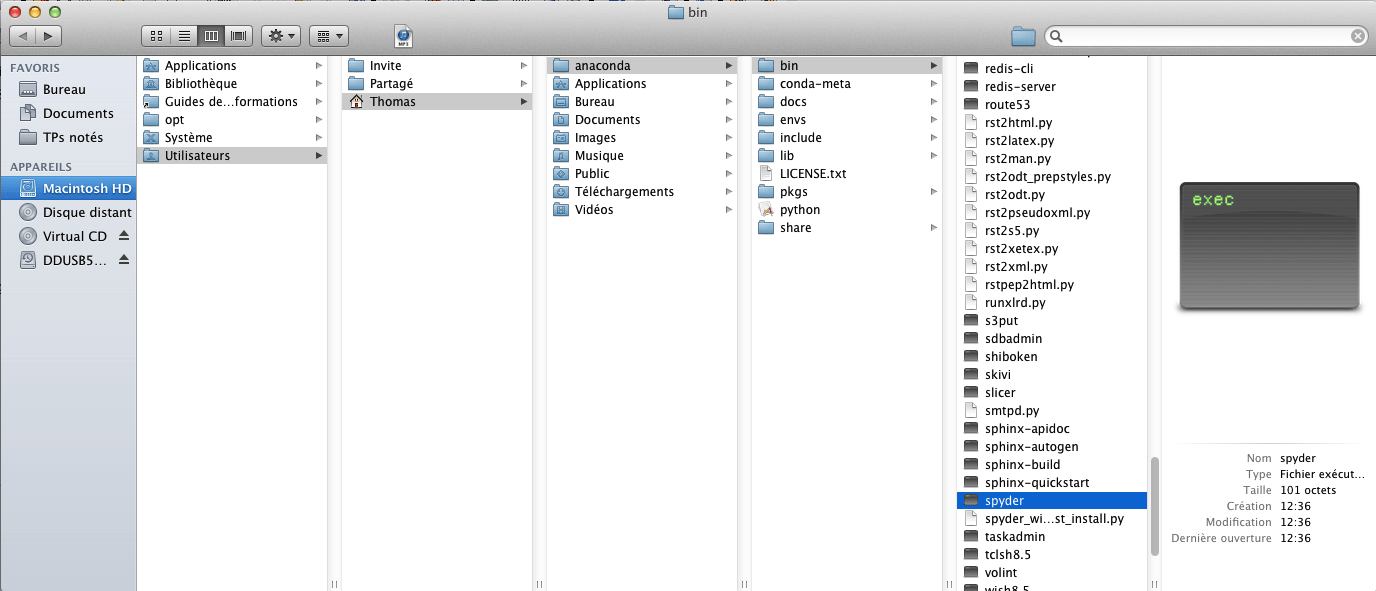Eject the DDUSB5 drive
The height and width of the screenshot is (591, 1376).
pyautogui.click(x=124, y=260)
